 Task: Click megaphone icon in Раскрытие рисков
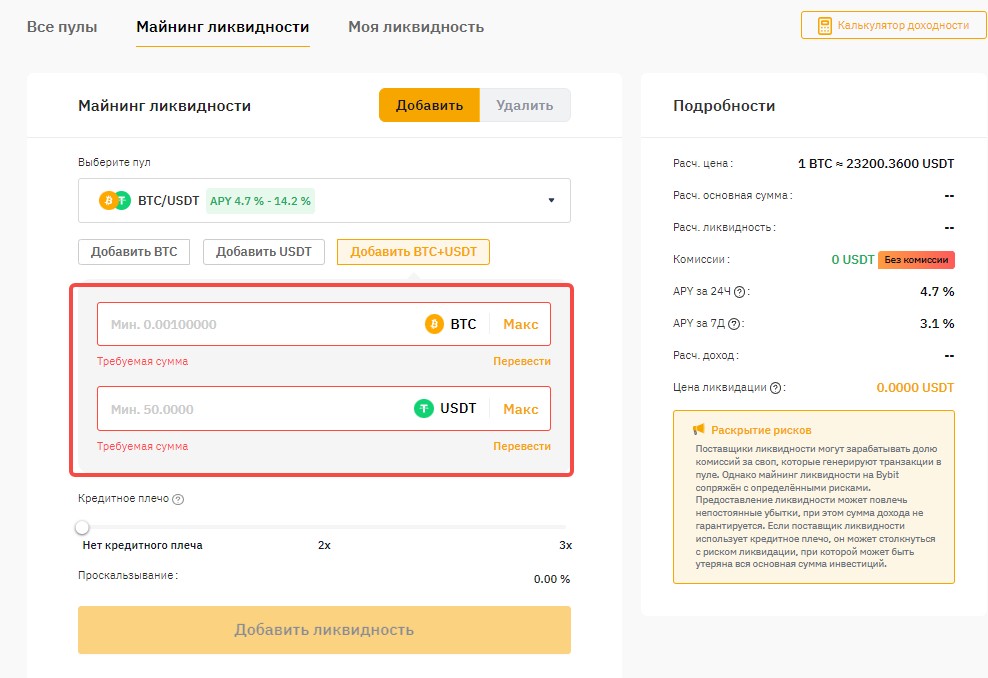(699, 430)
